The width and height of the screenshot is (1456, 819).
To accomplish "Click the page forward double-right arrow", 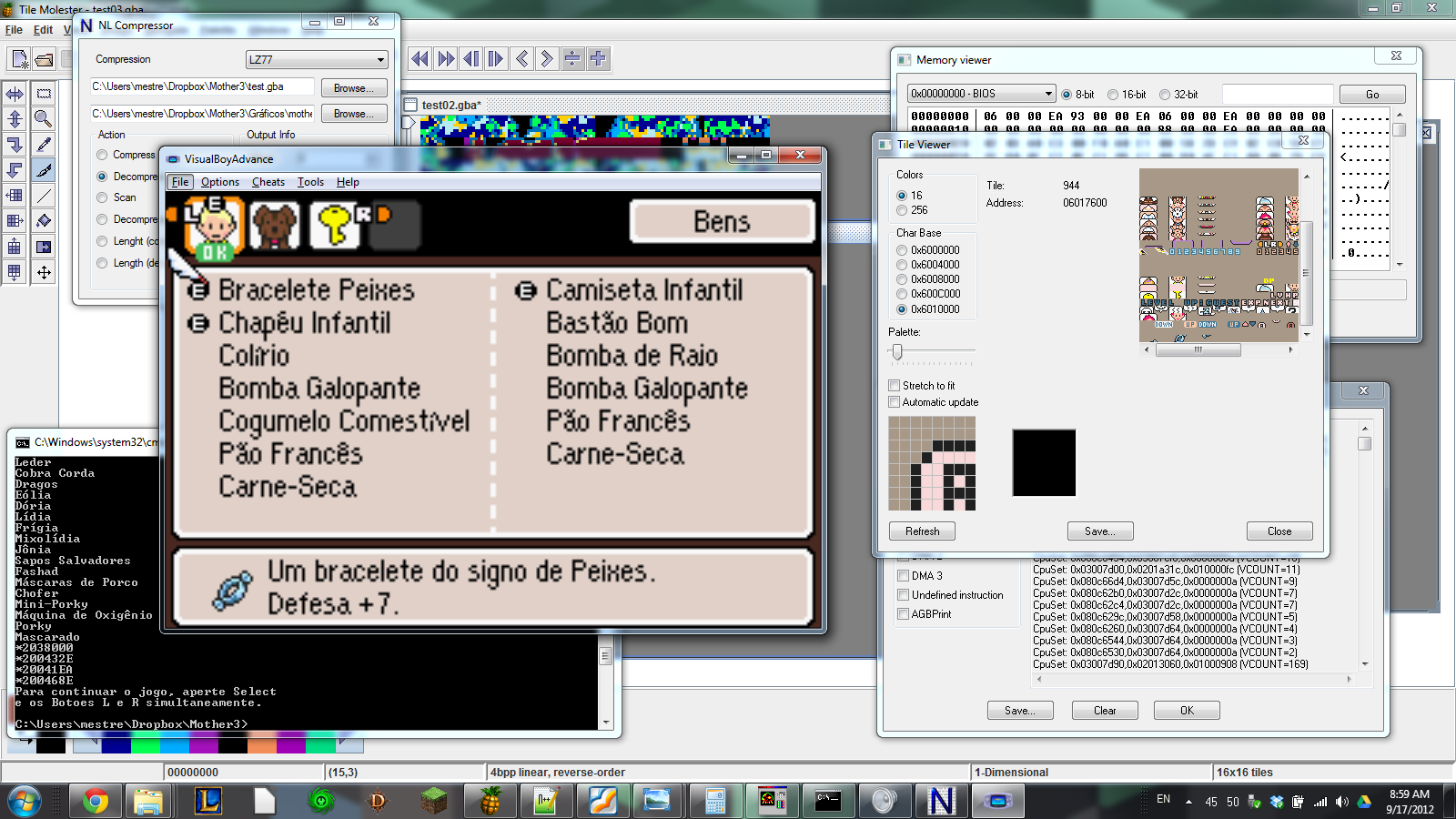I will [445, 59].
